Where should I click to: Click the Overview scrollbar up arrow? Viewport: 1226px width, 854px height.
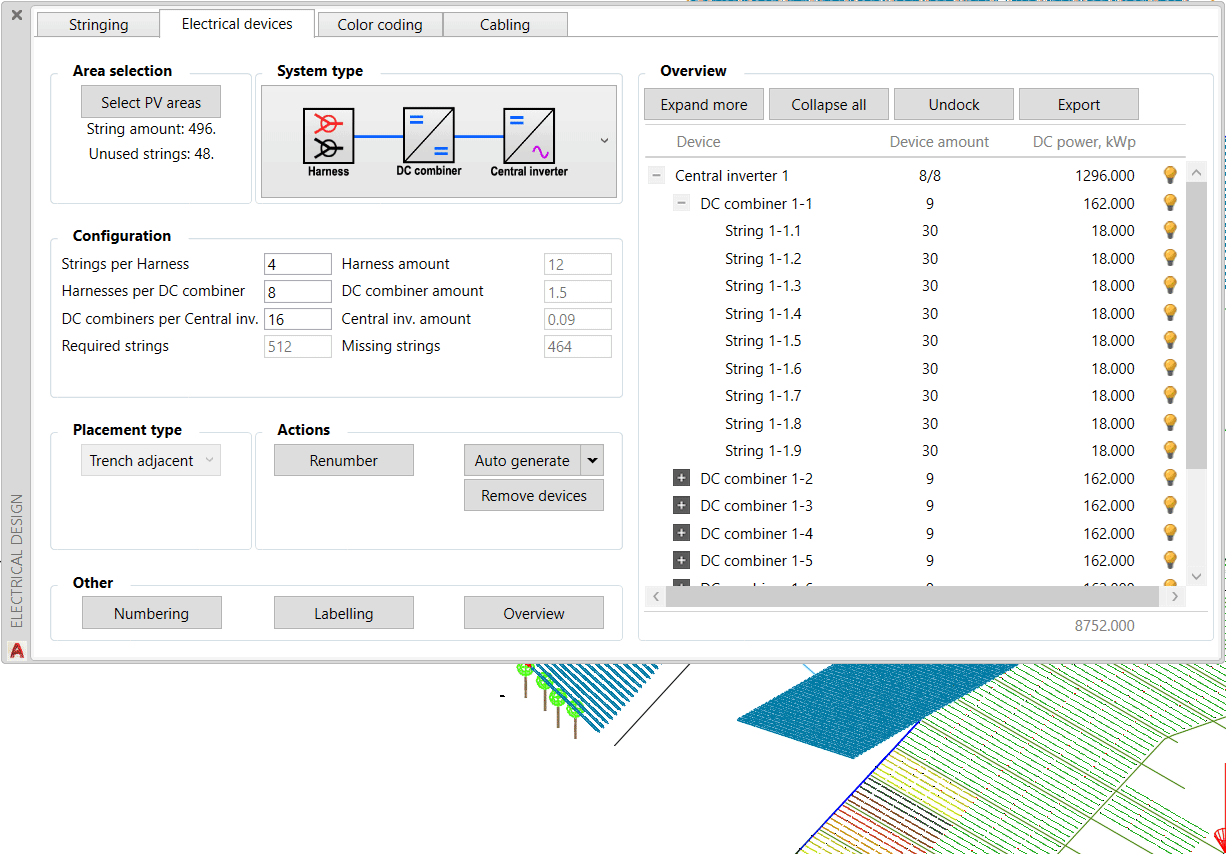1197,173
